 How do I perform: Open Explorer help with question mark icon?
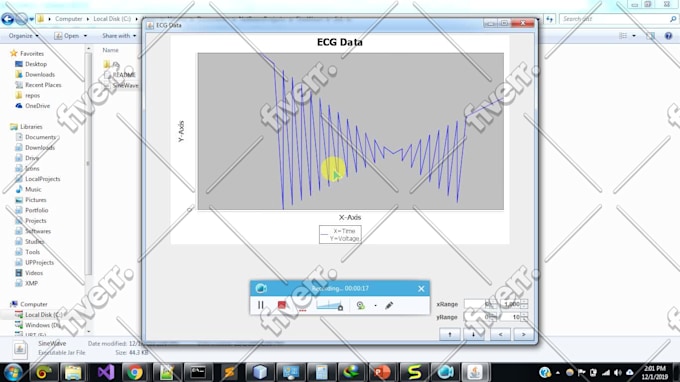point(668,36)
